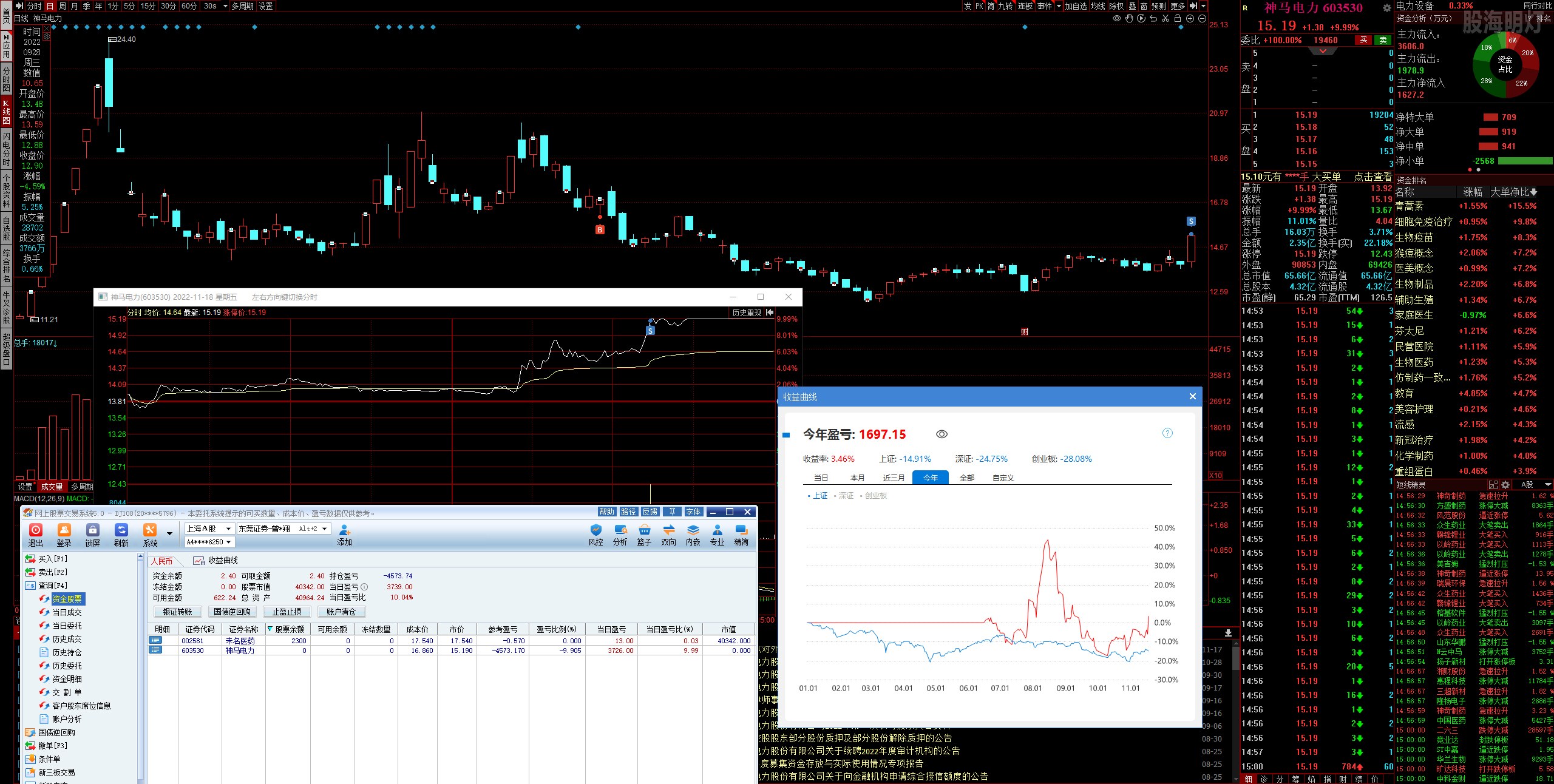Select 本月 tab in 收益曲线 panel
Image resolution: width=1554 pixels, height=784 pixels.
pos(857,478)
